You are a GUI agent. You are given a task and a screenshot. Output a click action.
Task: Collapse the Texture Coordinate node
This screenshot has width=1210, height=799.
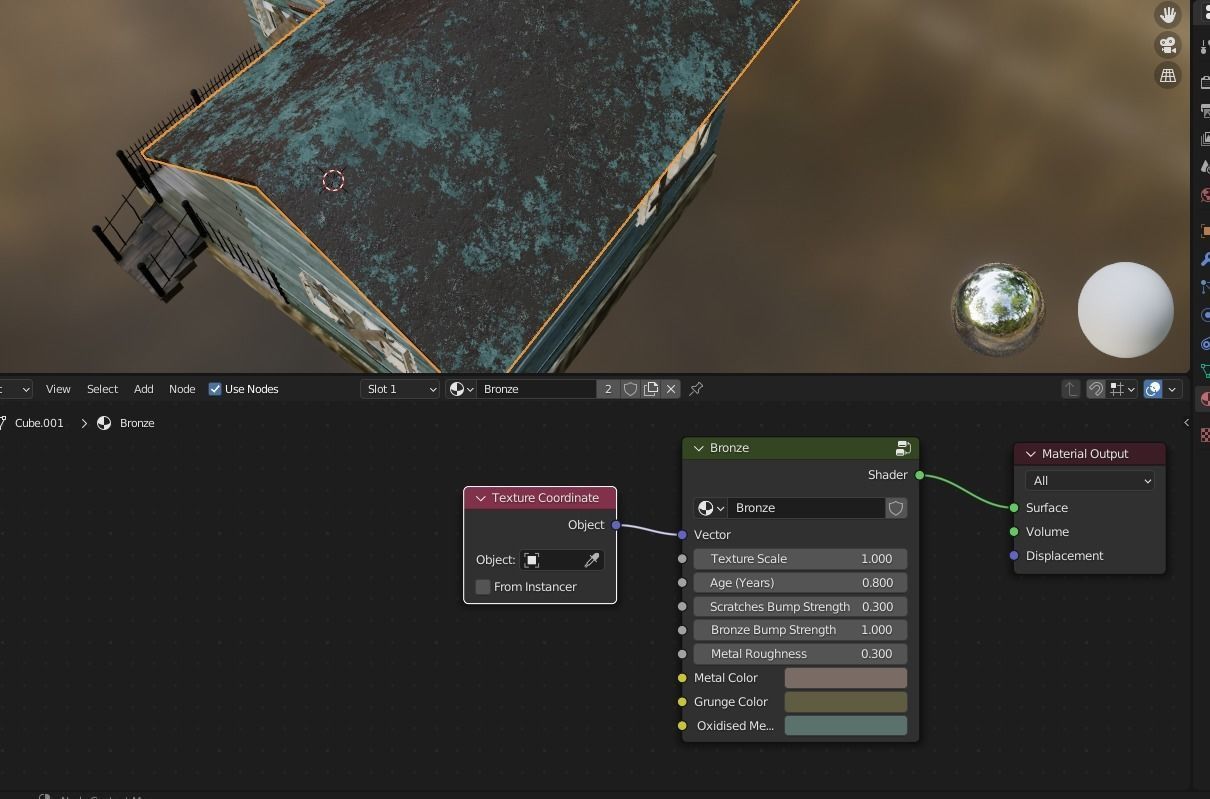pos(481,498)
